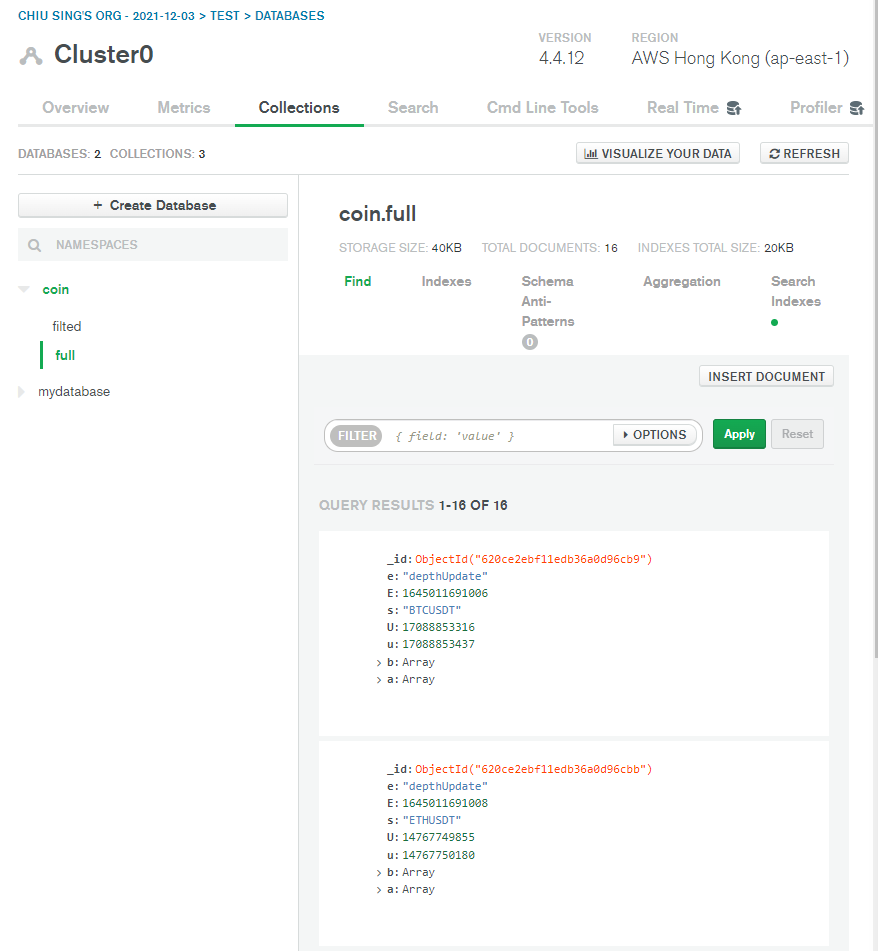The image size is (878, 951).
Task: Open the Indexes sub-tab
Action: point(446,281)
